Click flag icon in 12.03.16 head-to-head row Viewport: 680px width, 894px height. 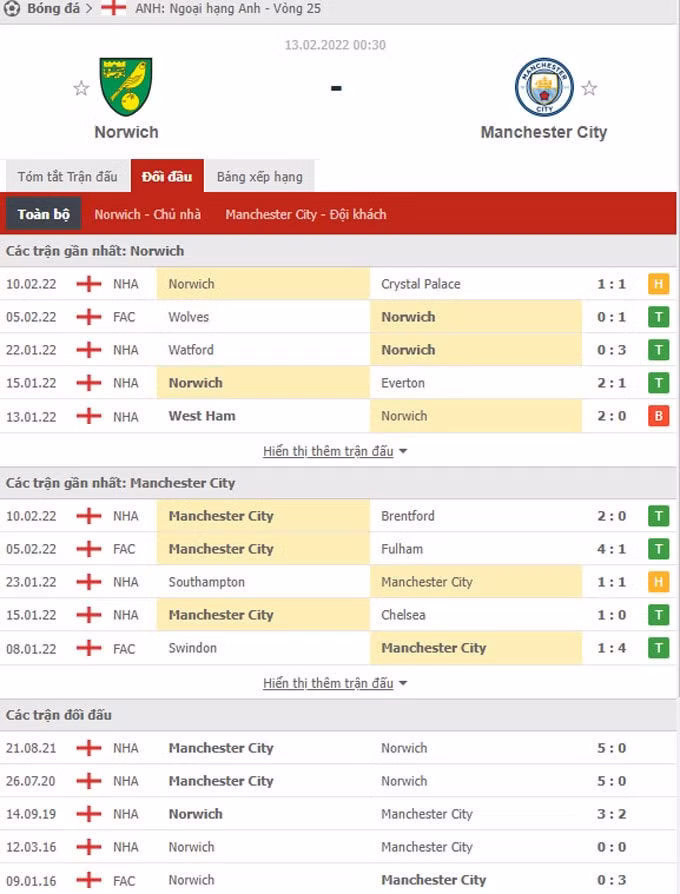pyautogui.click(x=89, y=847)
